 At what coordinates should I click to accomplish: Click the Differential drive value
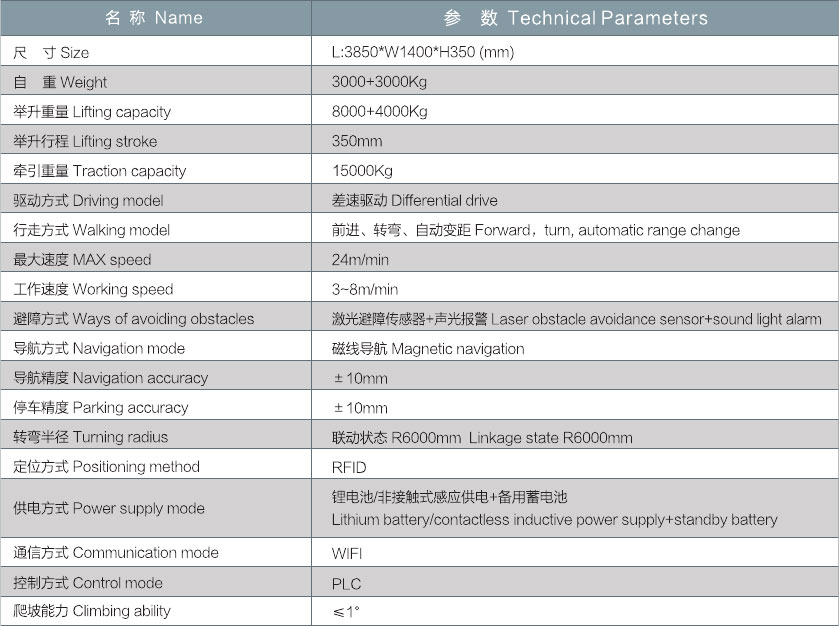click(x=414, y=200)
